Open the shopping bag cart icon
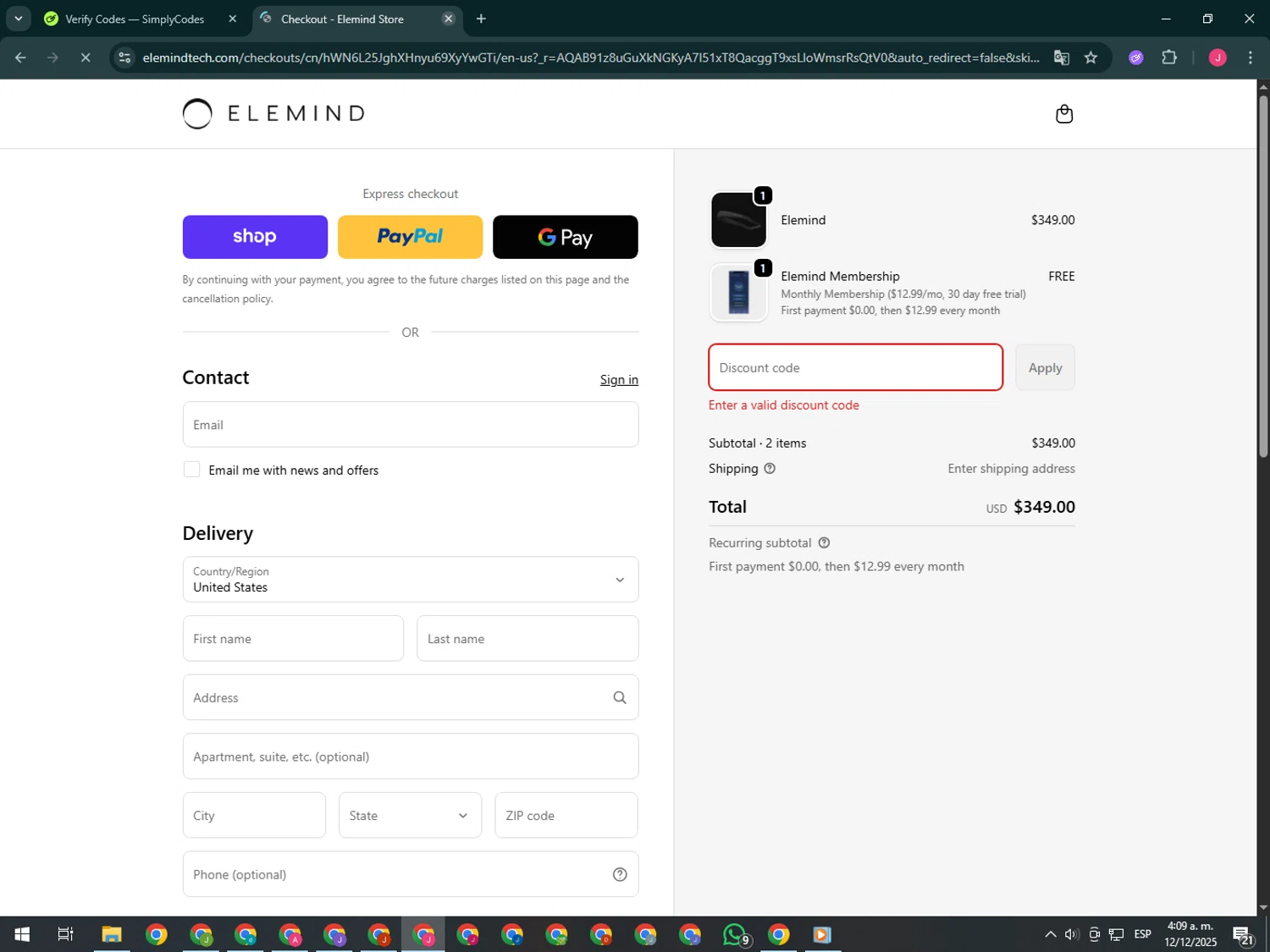The height and width of the screenshot is (952, 1270). (1064, 113)
